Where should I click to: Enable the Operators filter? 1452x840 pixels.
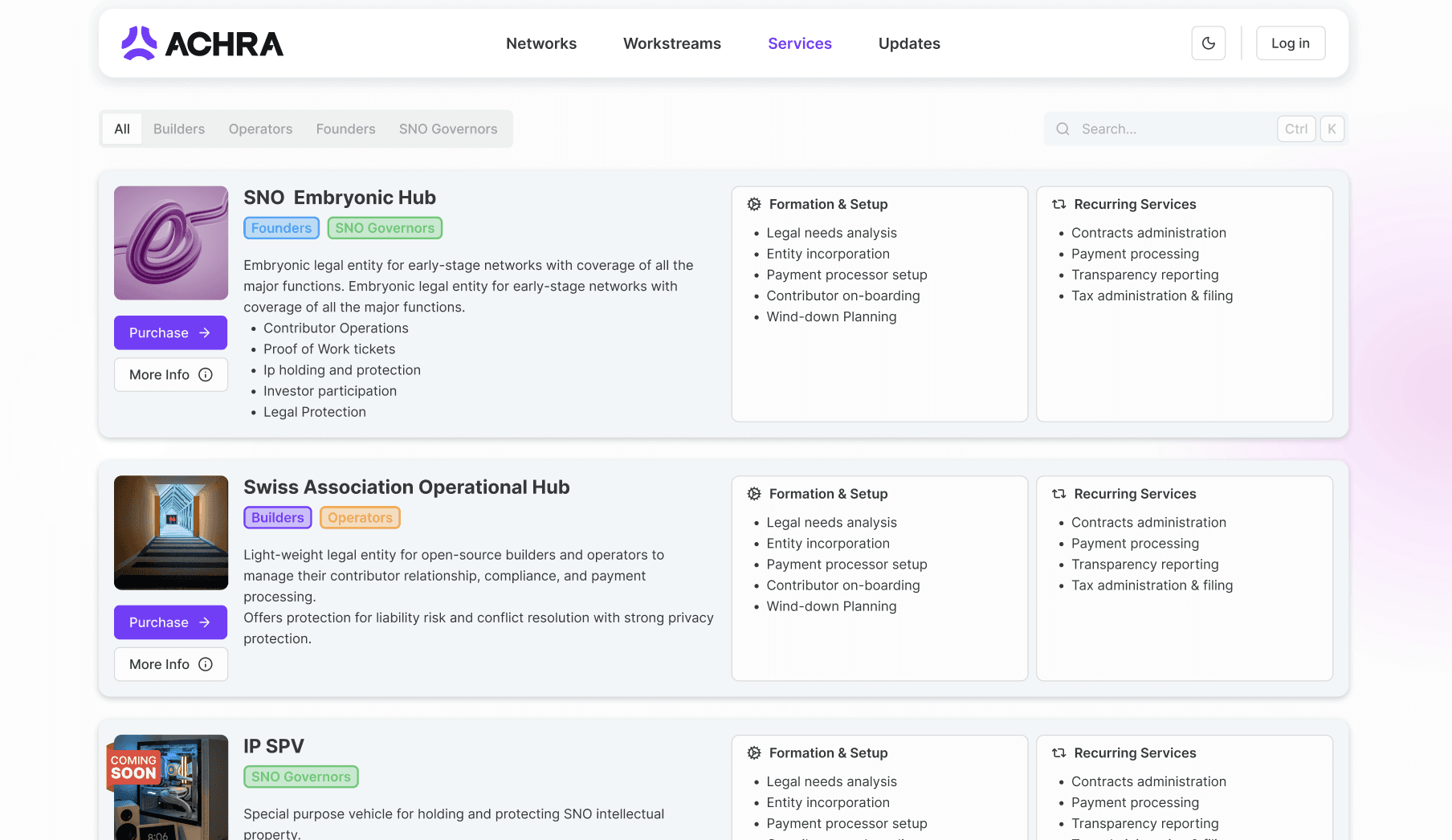click(x=259, y=128)
